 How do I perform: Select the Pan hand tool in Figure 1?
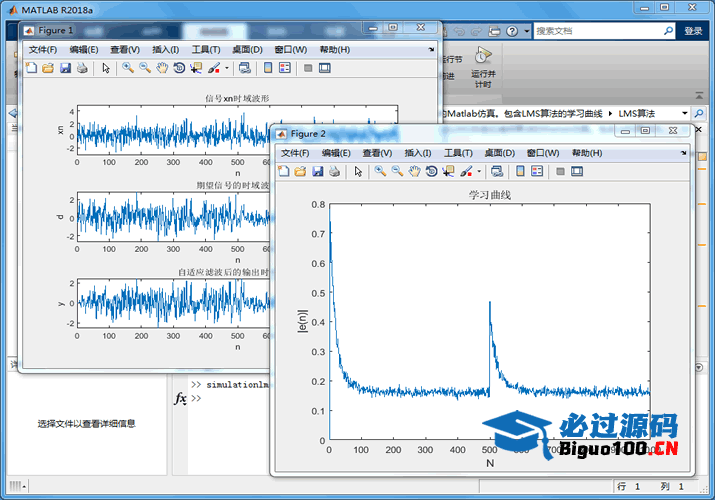tap(162, 68)
